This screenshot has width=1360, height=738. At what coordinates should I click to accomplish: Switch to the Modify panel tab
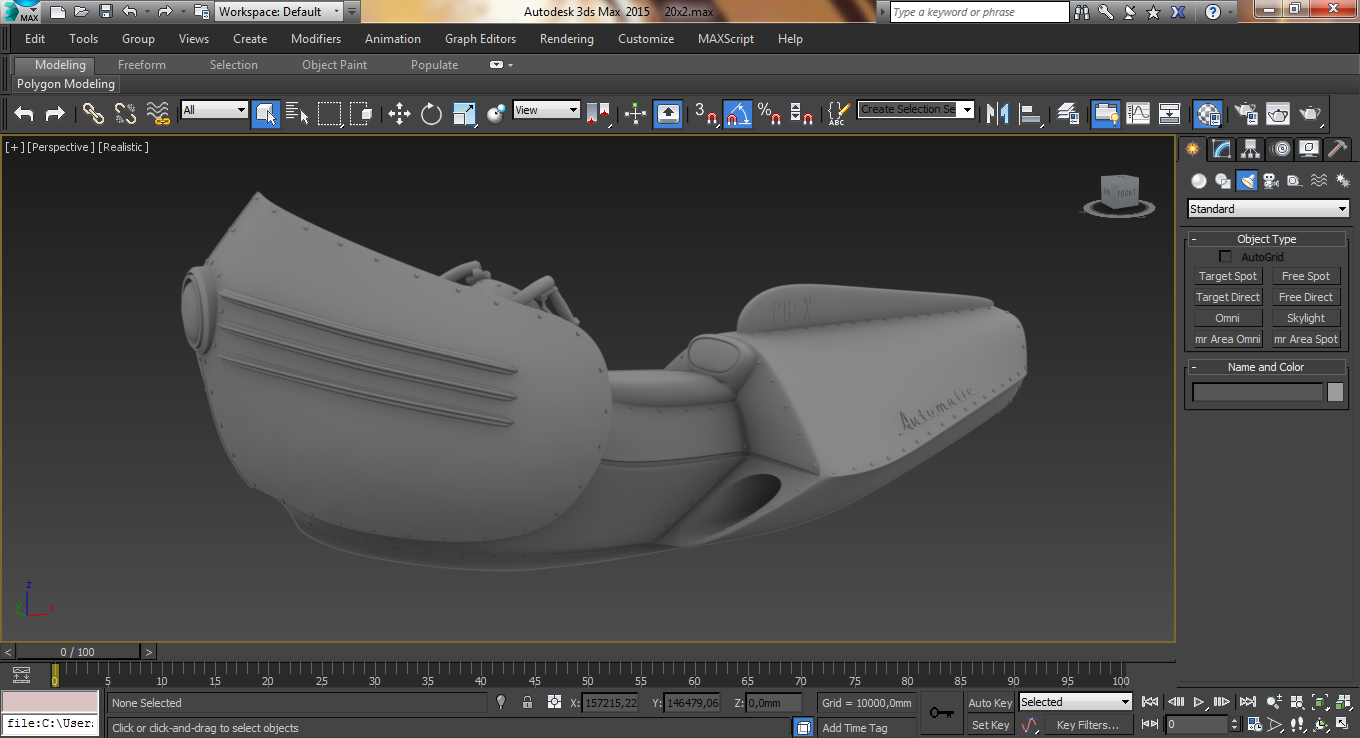click(x=1221, y=149)
